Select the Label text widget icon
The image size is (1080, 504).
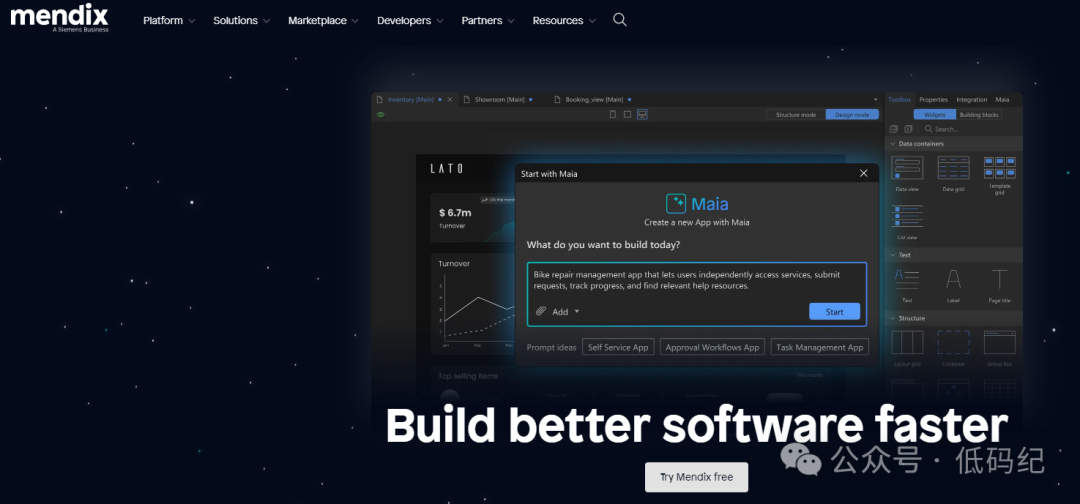(953, 279)
